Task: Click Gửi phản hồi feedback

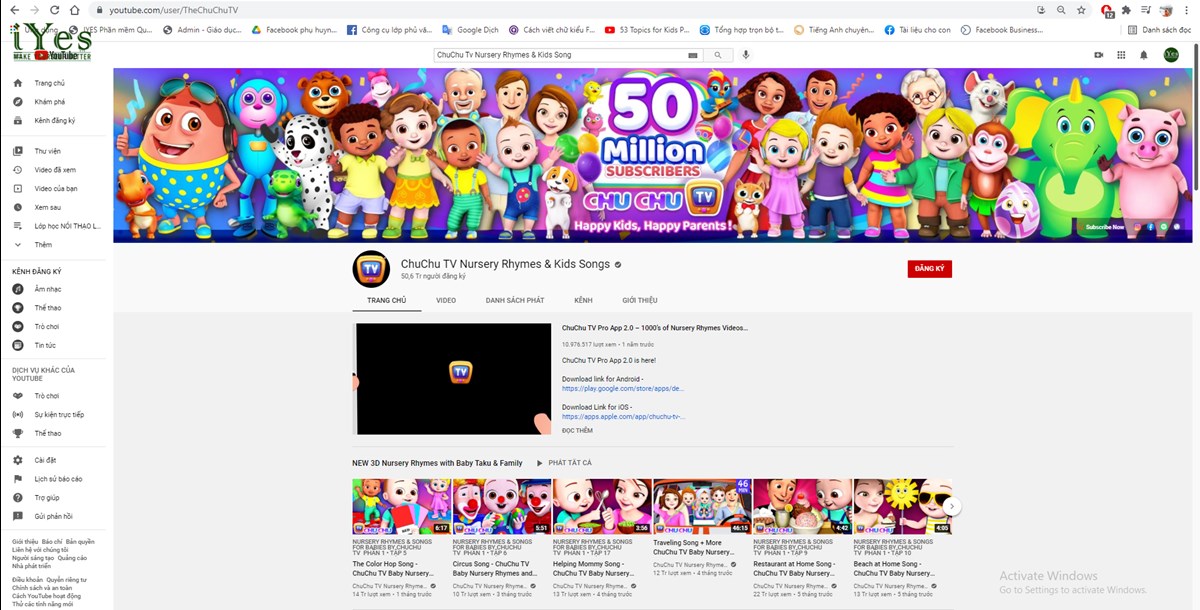Action: (x=53, y=517)
